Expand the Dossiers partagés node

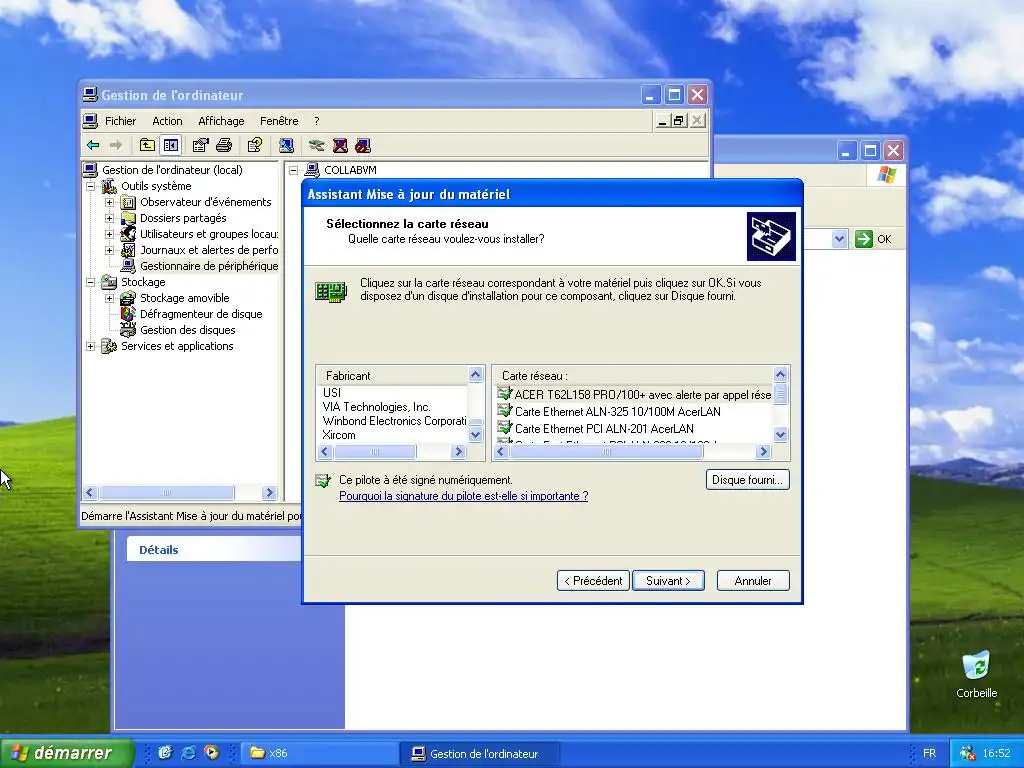[x=110, y=218]
